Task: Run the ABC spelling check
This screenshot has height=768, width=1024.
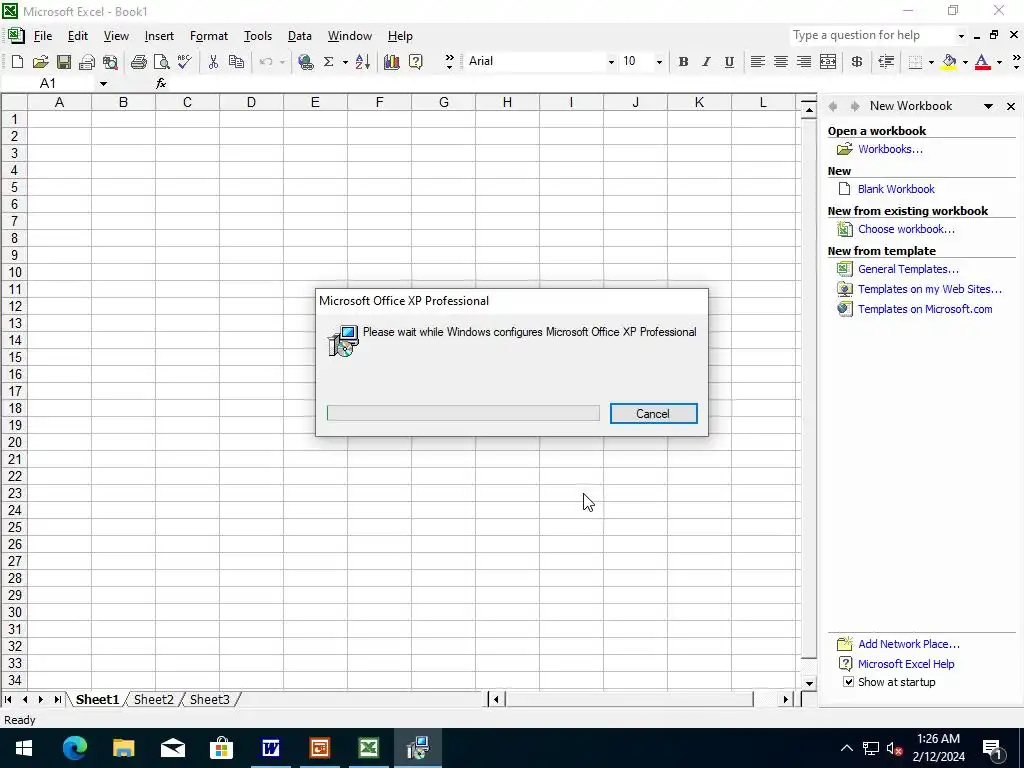Action: [185, 62]
